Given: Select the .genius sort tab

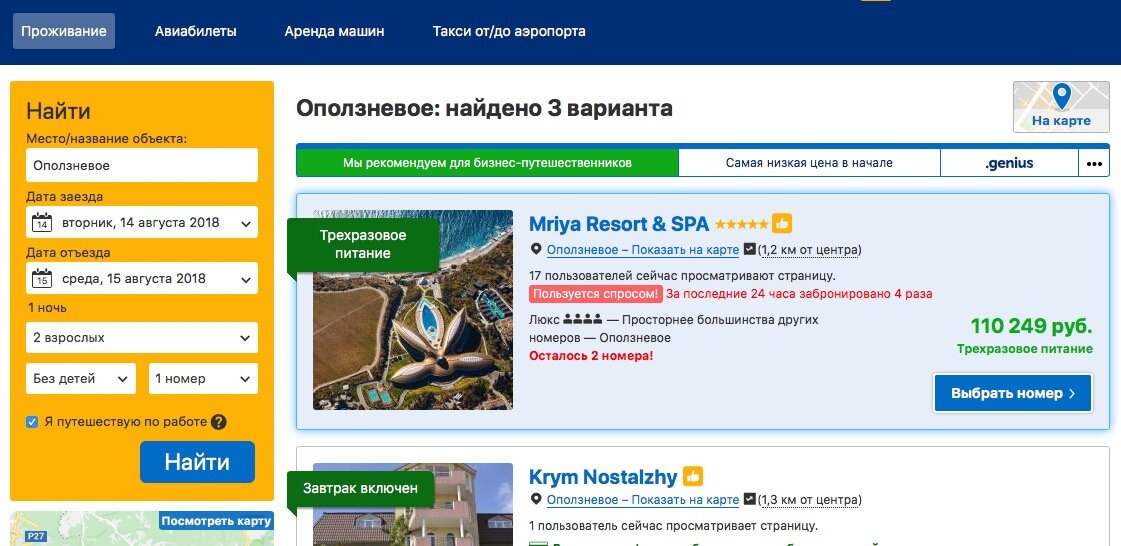Looking at the screenshot, I should click(x=1009, y=163).
